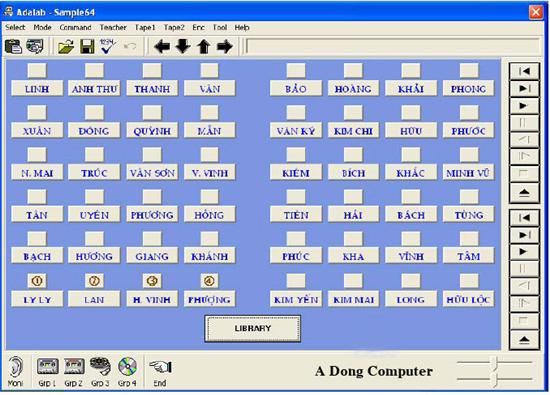The height and width of the screenshot is (395, 550).
Task: Toggle the small box above PHONG
Action: (469, 70)
